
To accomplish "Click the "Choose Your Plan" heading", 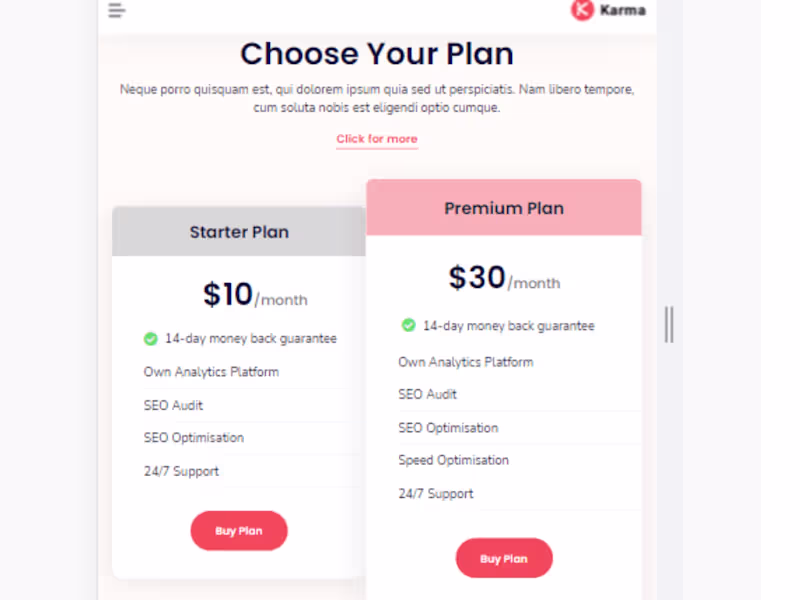I will [377, 53].
